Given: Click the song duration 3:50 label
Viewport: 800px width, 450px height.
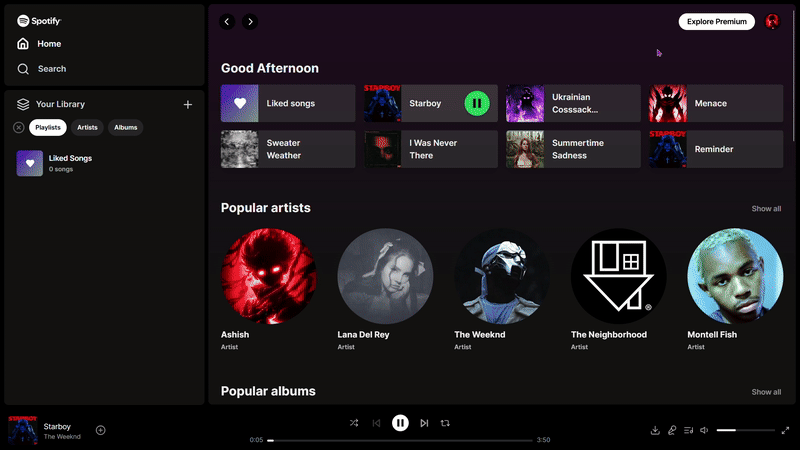Looking at the screenshot, I should (x=543, y=440).
